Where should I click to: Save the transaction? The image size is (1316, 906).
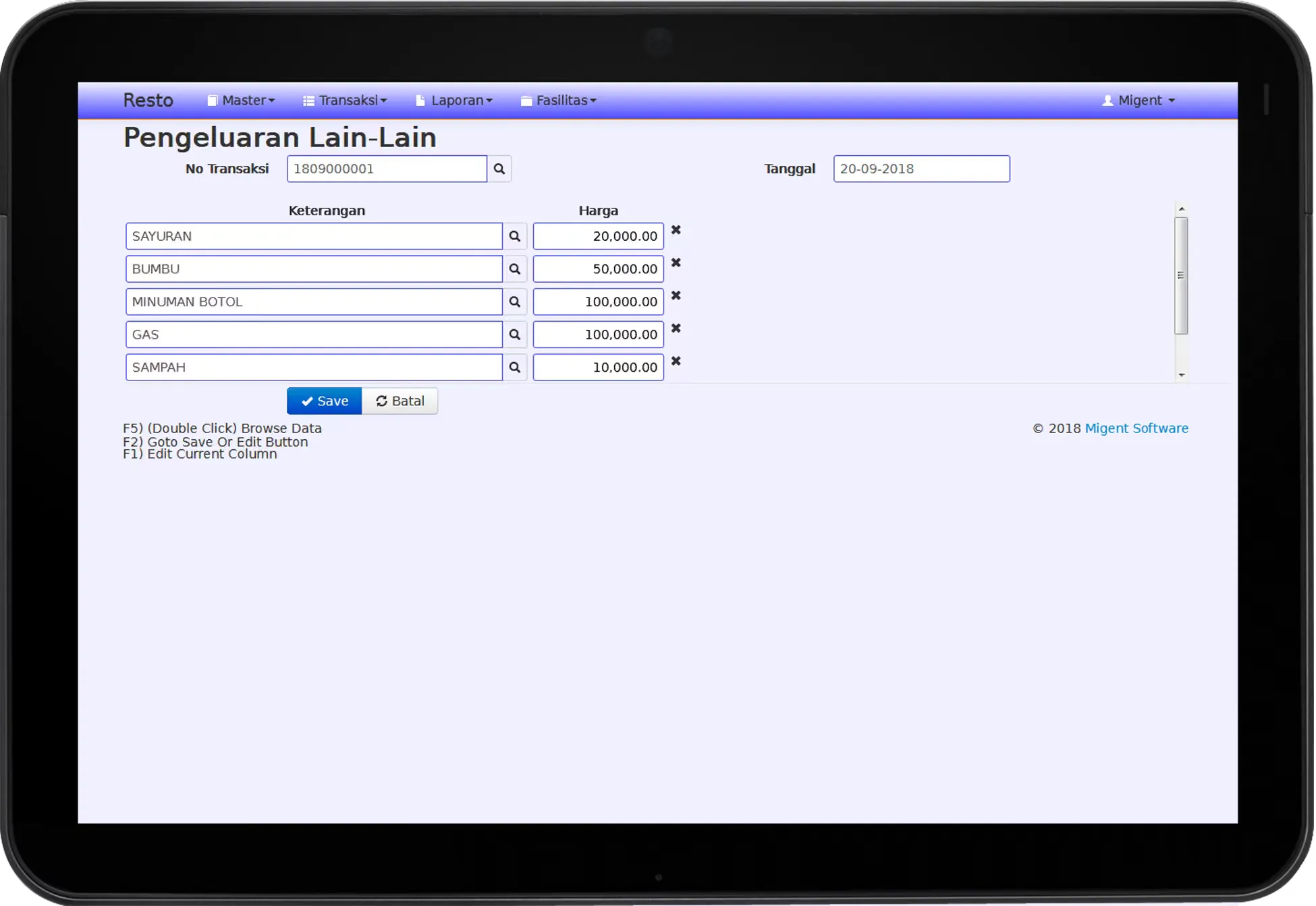click(325, 401)
